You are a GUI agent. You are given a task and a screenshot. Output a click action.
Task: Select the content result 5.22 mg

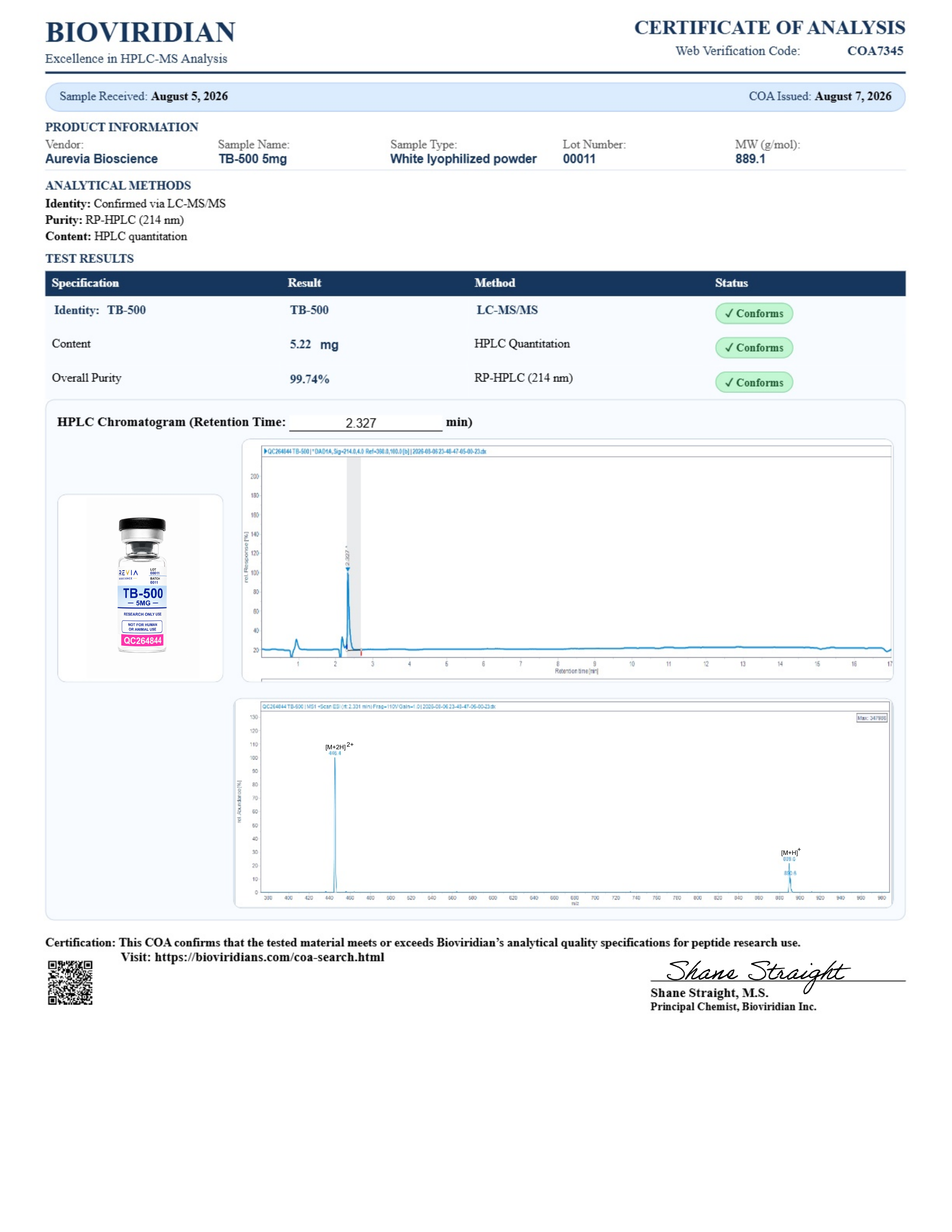pos(314,345)
